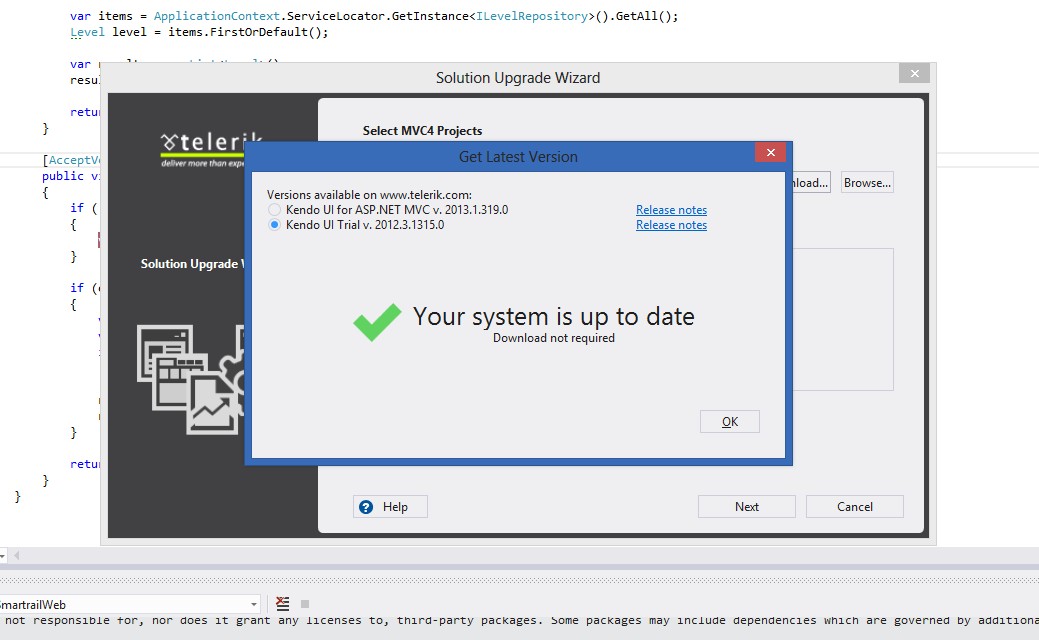
Task: Select Kendo UI for ASP.NET MVC v. 2013.1.319.0 radio
Action: (274, 210)
